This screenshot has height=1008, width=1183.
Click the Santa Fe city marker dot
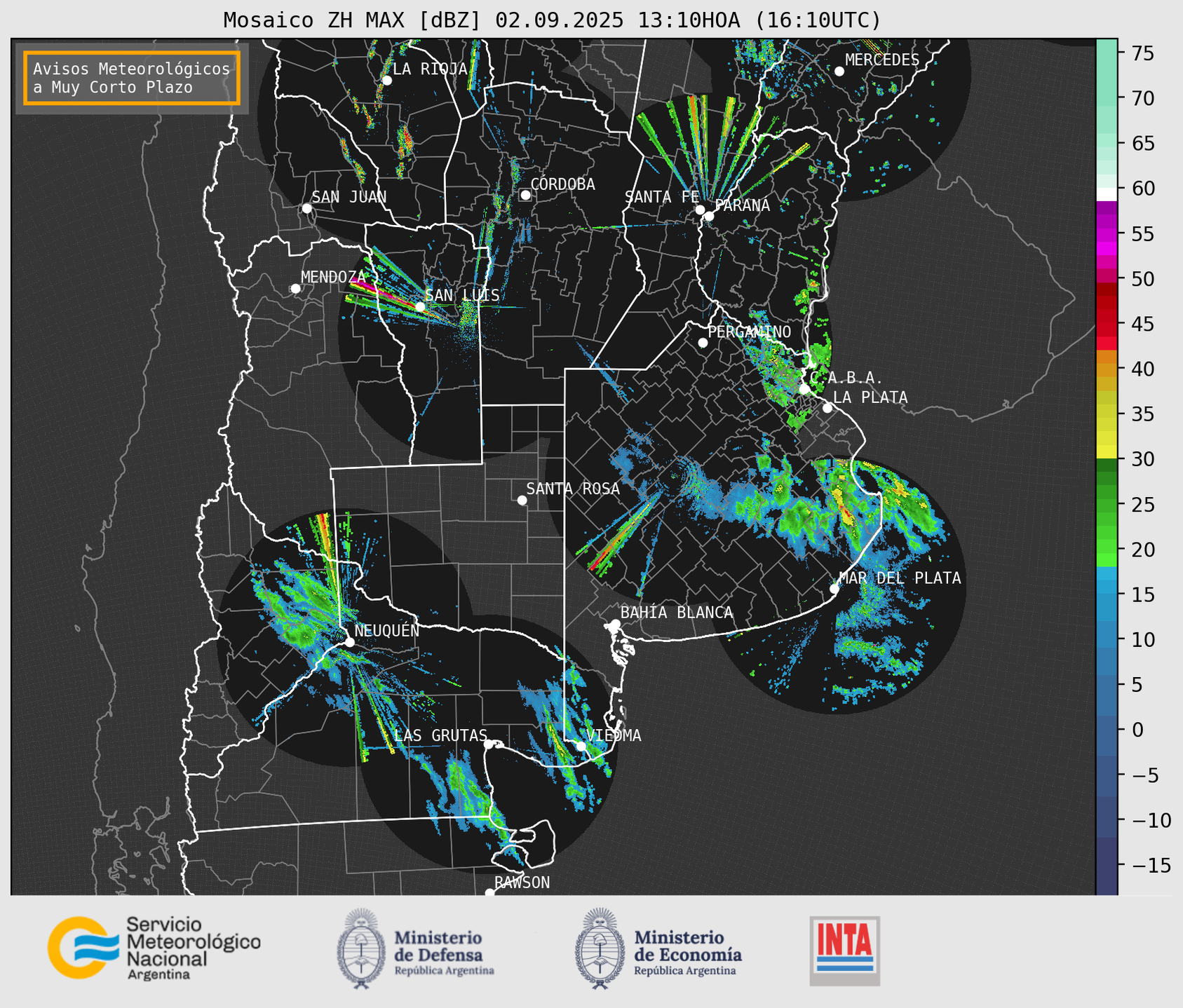point(700,210)
